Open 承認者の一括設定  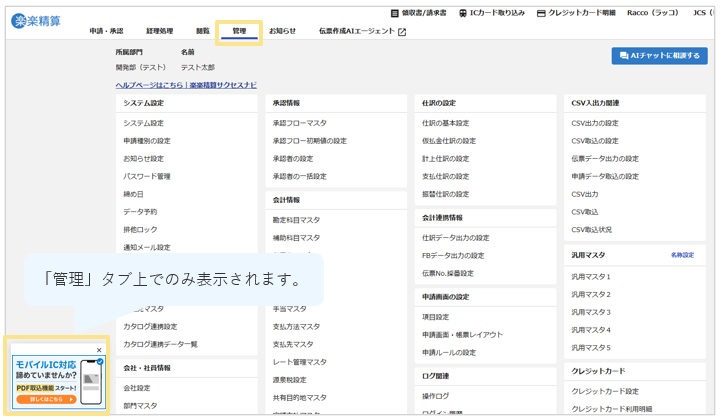pos(299,177)
